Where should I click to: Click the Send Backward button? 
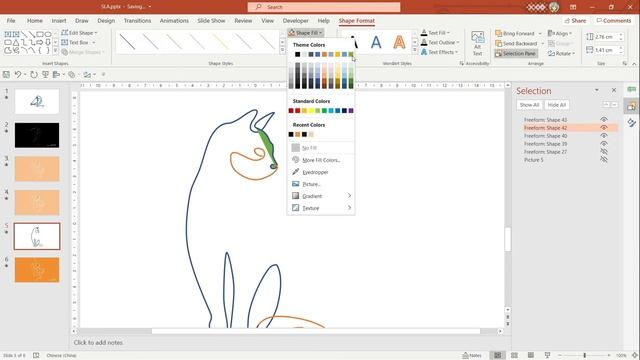516,43
